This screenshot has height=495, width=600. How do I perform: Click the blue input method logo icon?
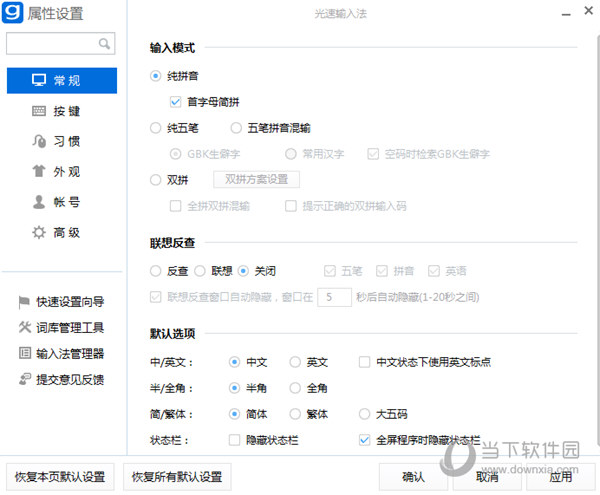12,13
